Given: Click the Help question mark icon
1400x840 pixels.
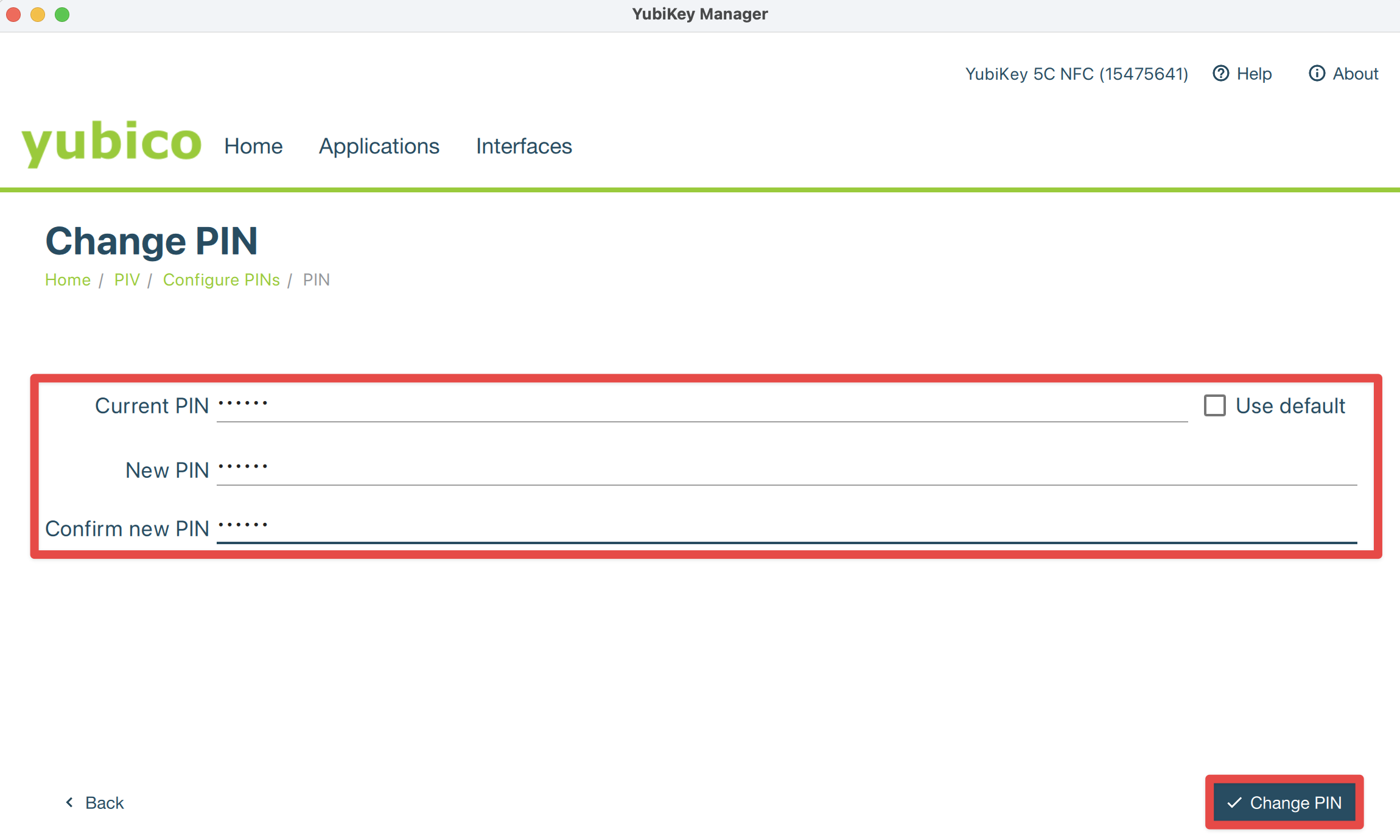Looking at the screenshot, I should pyautogui.click(x=1220, y=74).
